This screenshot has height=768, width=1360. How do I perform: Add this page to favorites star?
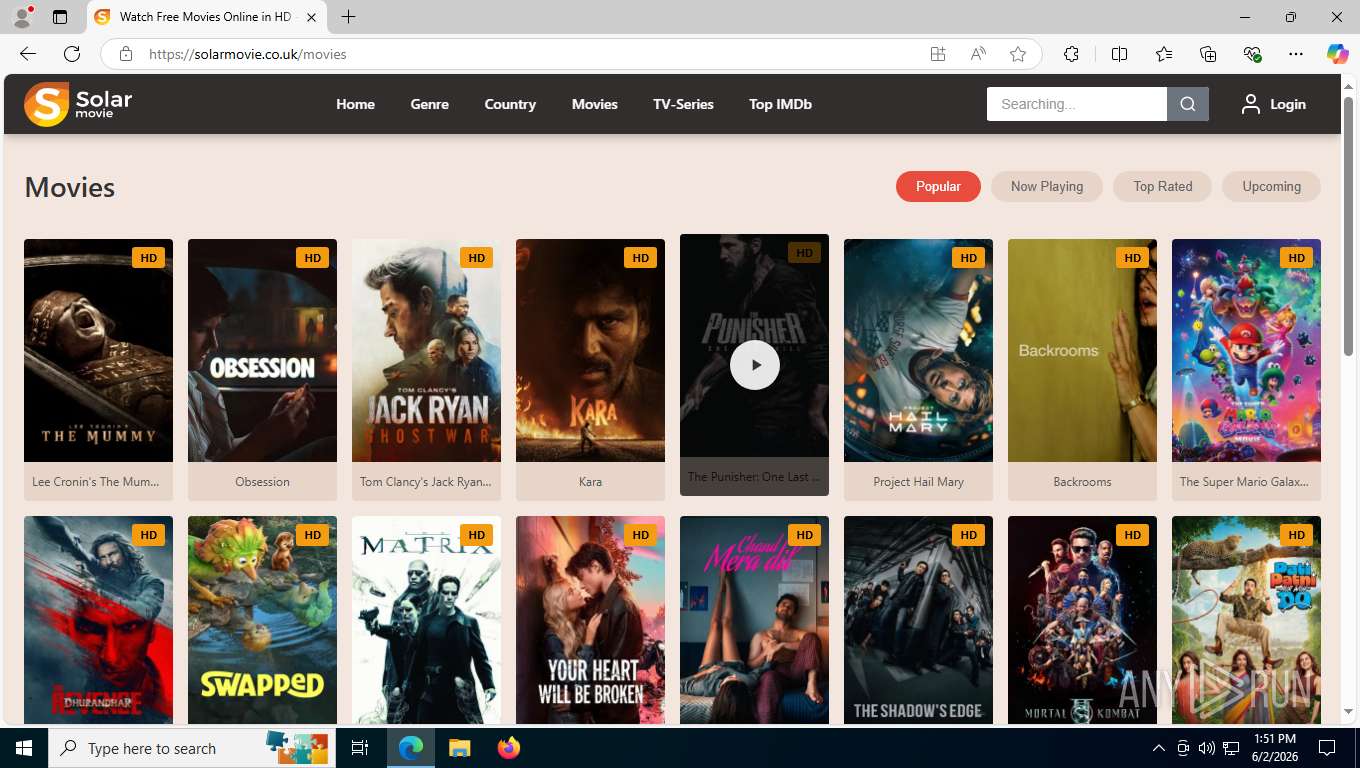click(1018, 54)
